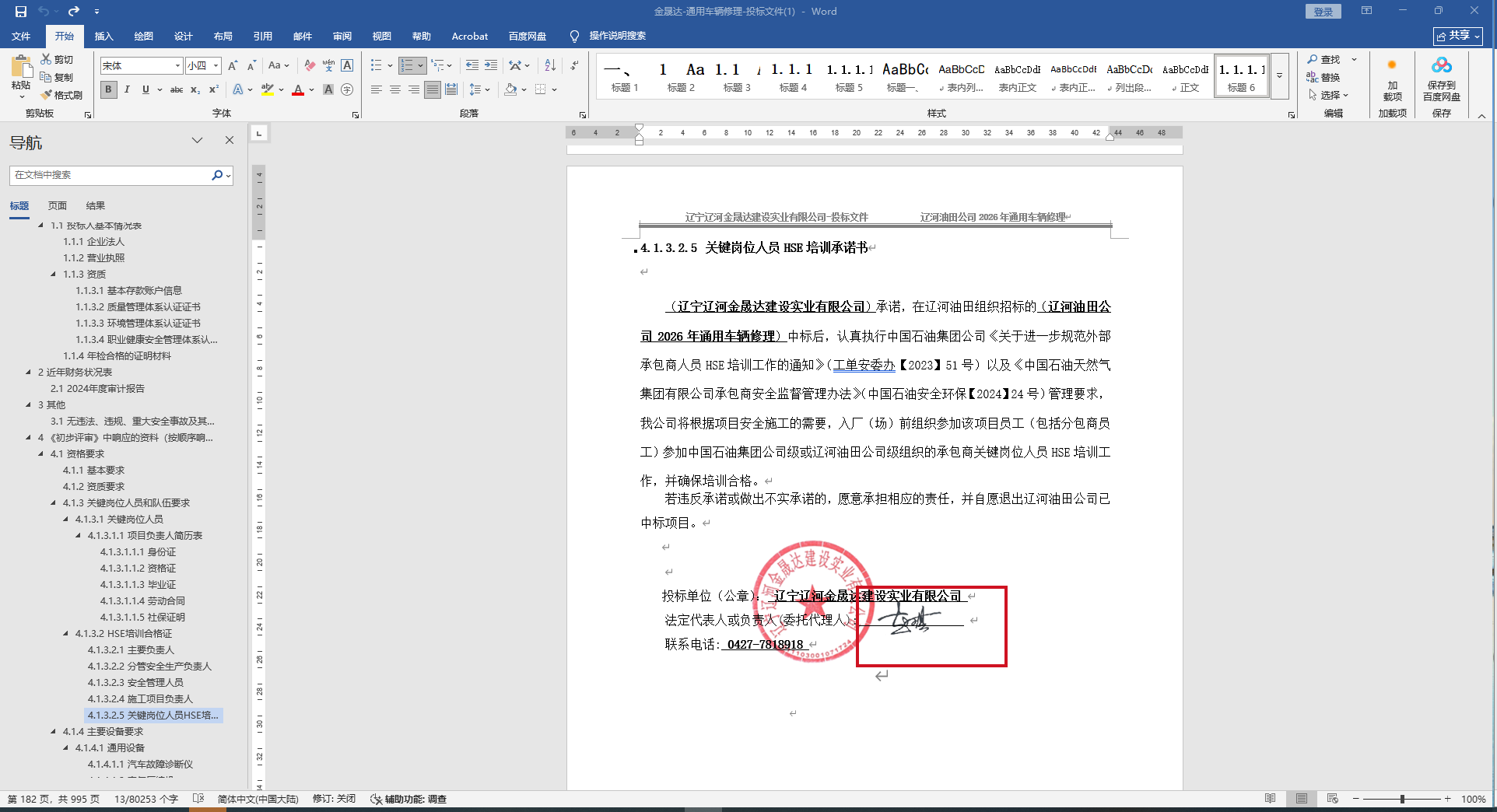The image size is (1497, 812).
Task: Toggle Center alignment for the paragraph
Action: pos(395,89)
